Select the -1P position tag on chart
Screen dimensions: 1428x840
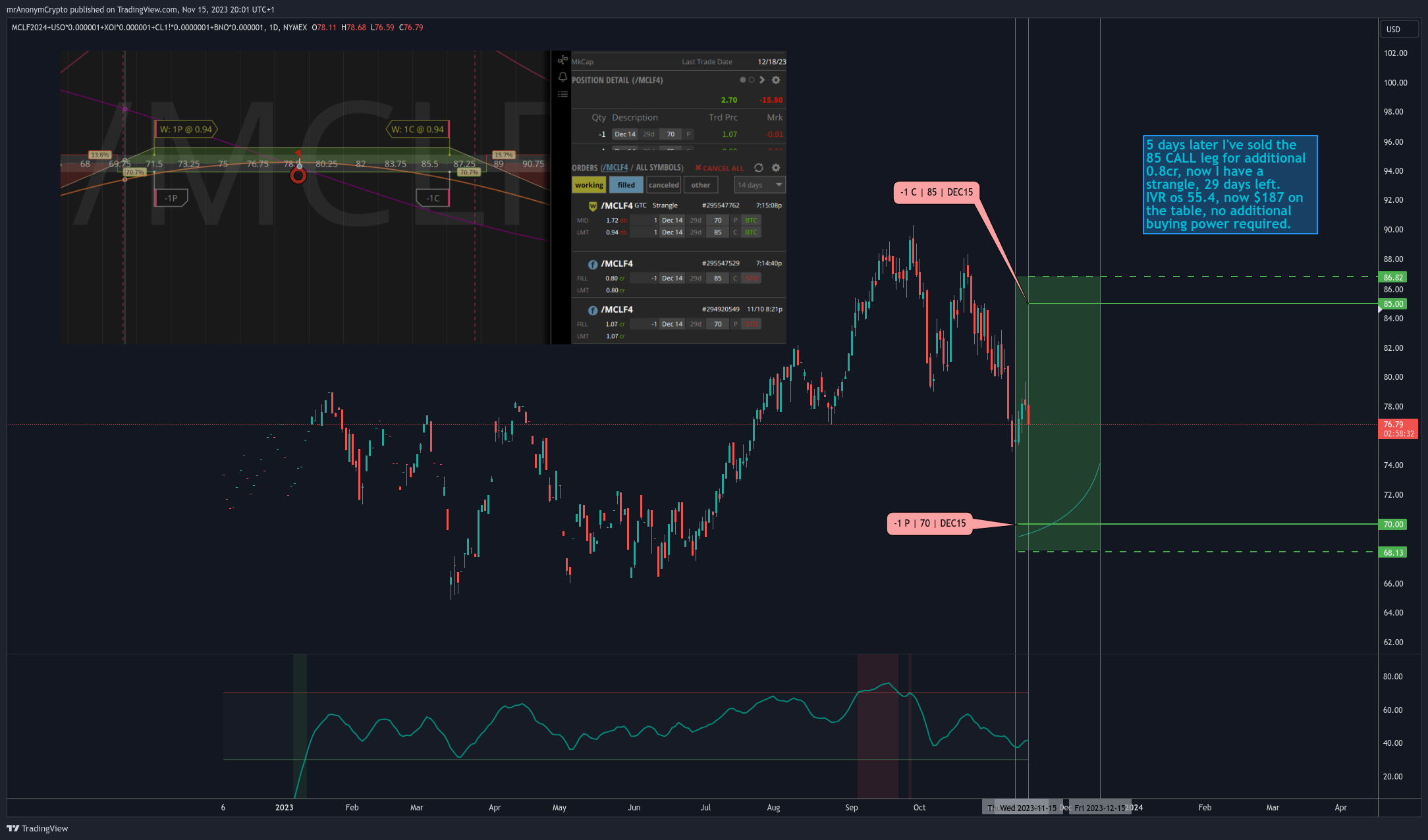171,198
